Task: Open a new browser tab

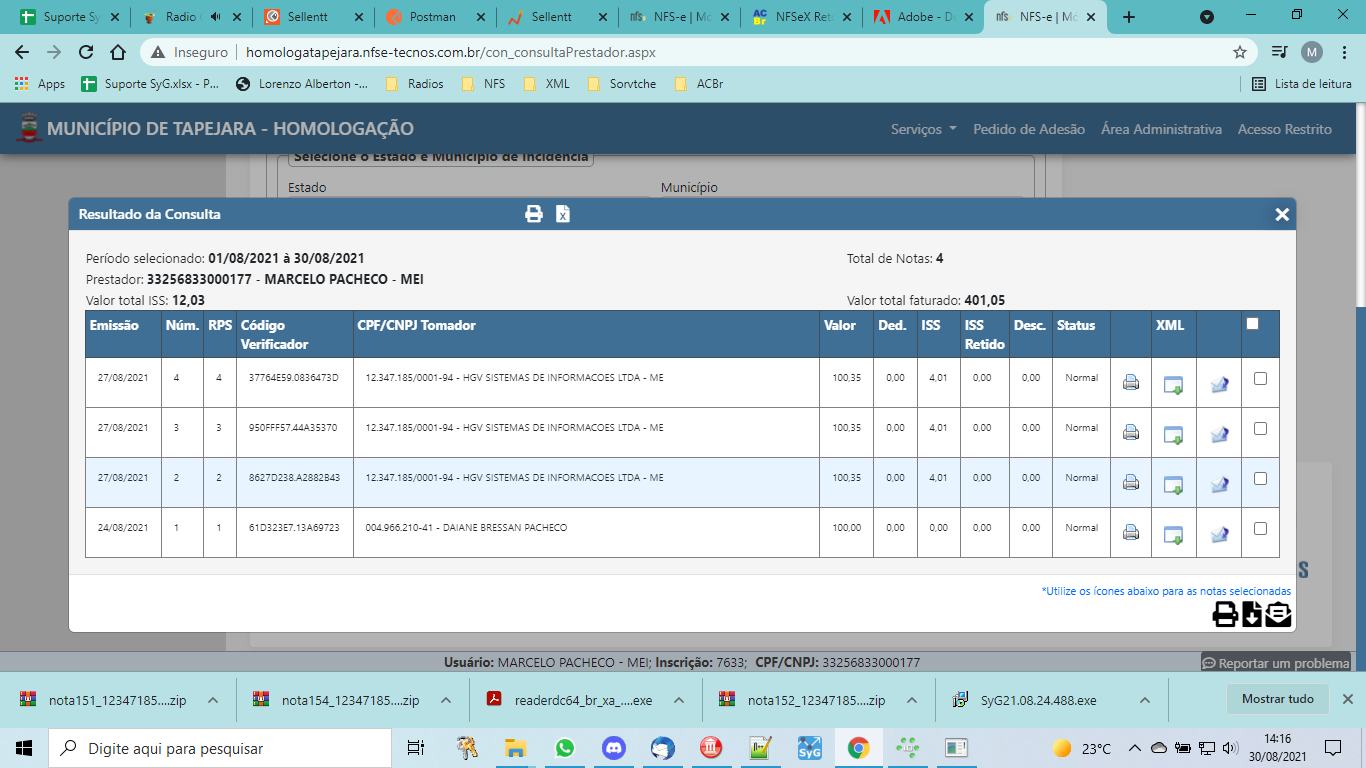Action: (x=1129, y=17)
